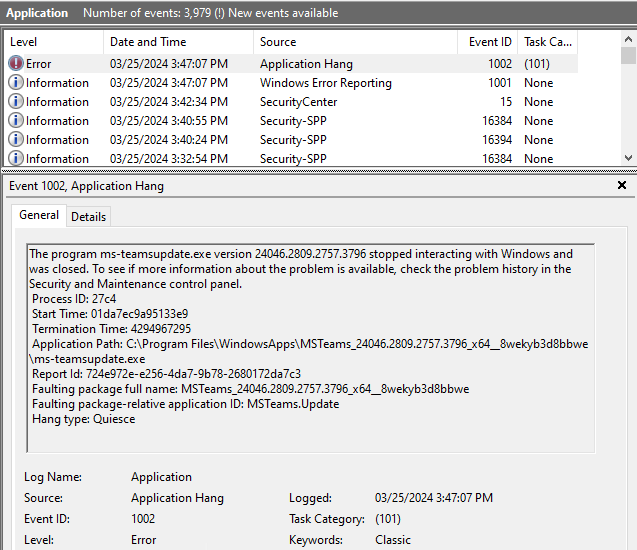Click the 'Termination Time: 4294967295' line
The image size is (637, 550).
[x=111, y=329]
